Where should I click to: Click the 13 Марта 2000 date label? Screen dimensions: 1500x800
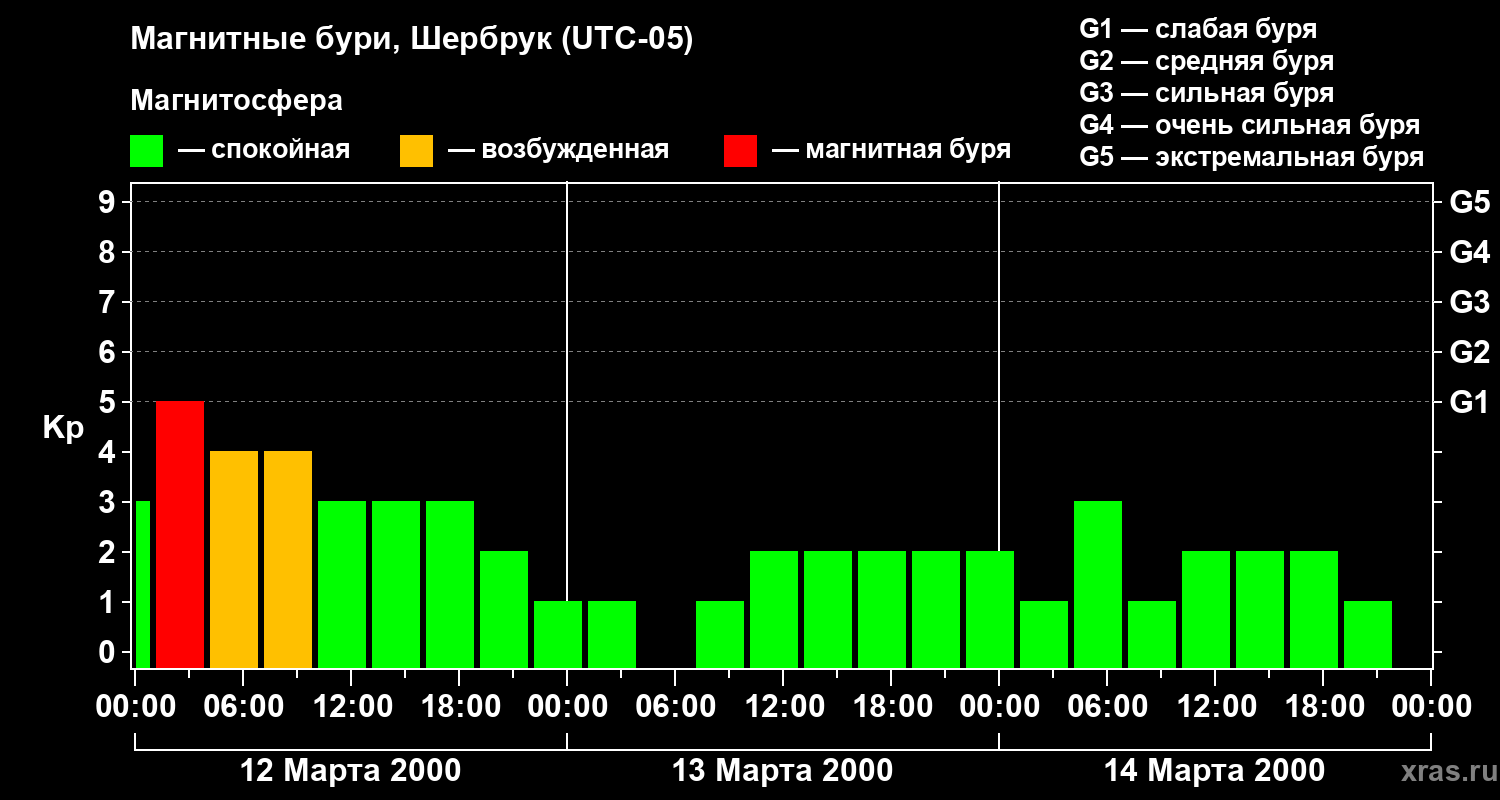point(782,771)
